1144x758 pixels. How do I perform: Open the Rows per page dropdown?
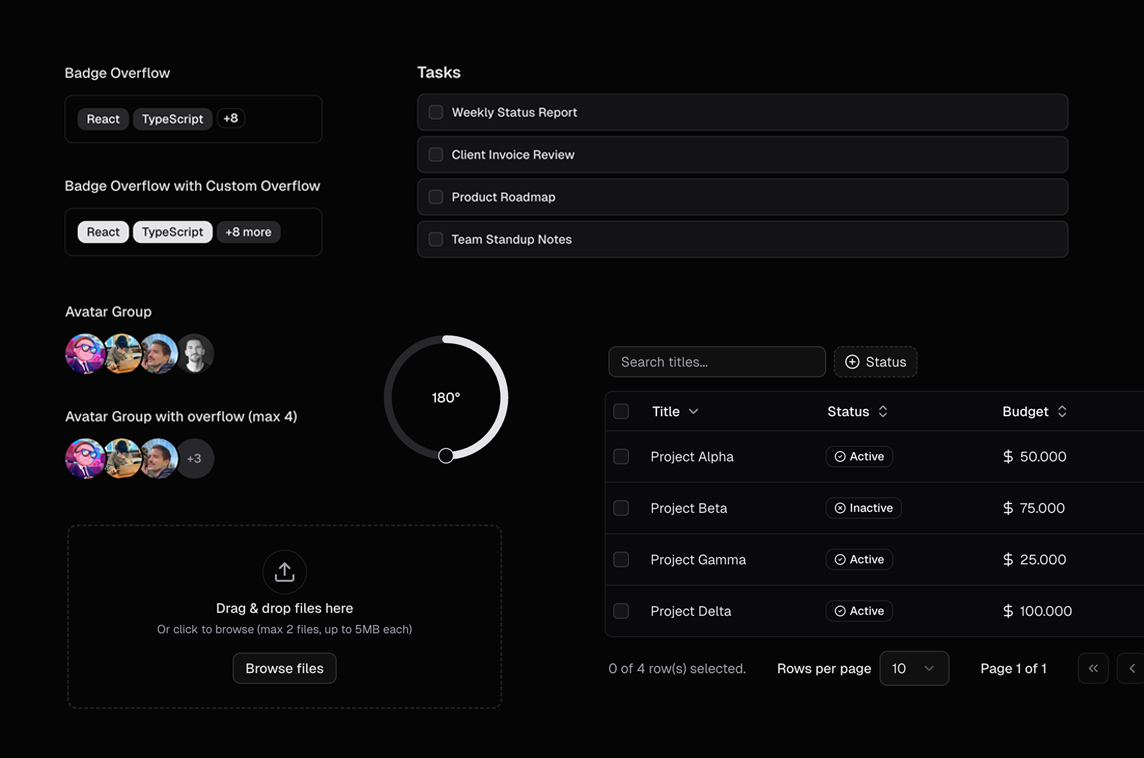click(x=913, y=668)
